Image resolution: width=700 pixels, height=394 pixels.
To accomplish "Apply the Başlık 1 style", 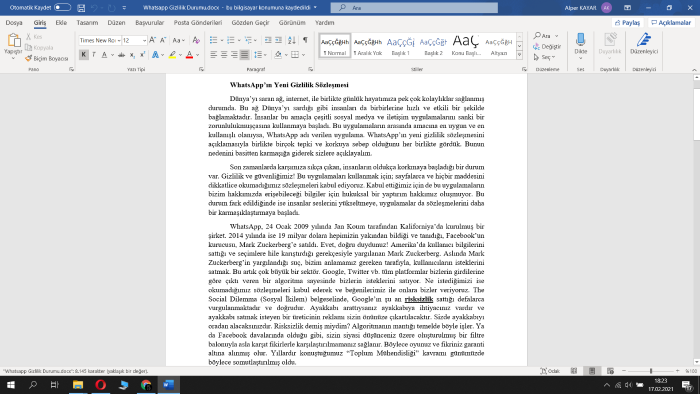I will coord(400,46).
